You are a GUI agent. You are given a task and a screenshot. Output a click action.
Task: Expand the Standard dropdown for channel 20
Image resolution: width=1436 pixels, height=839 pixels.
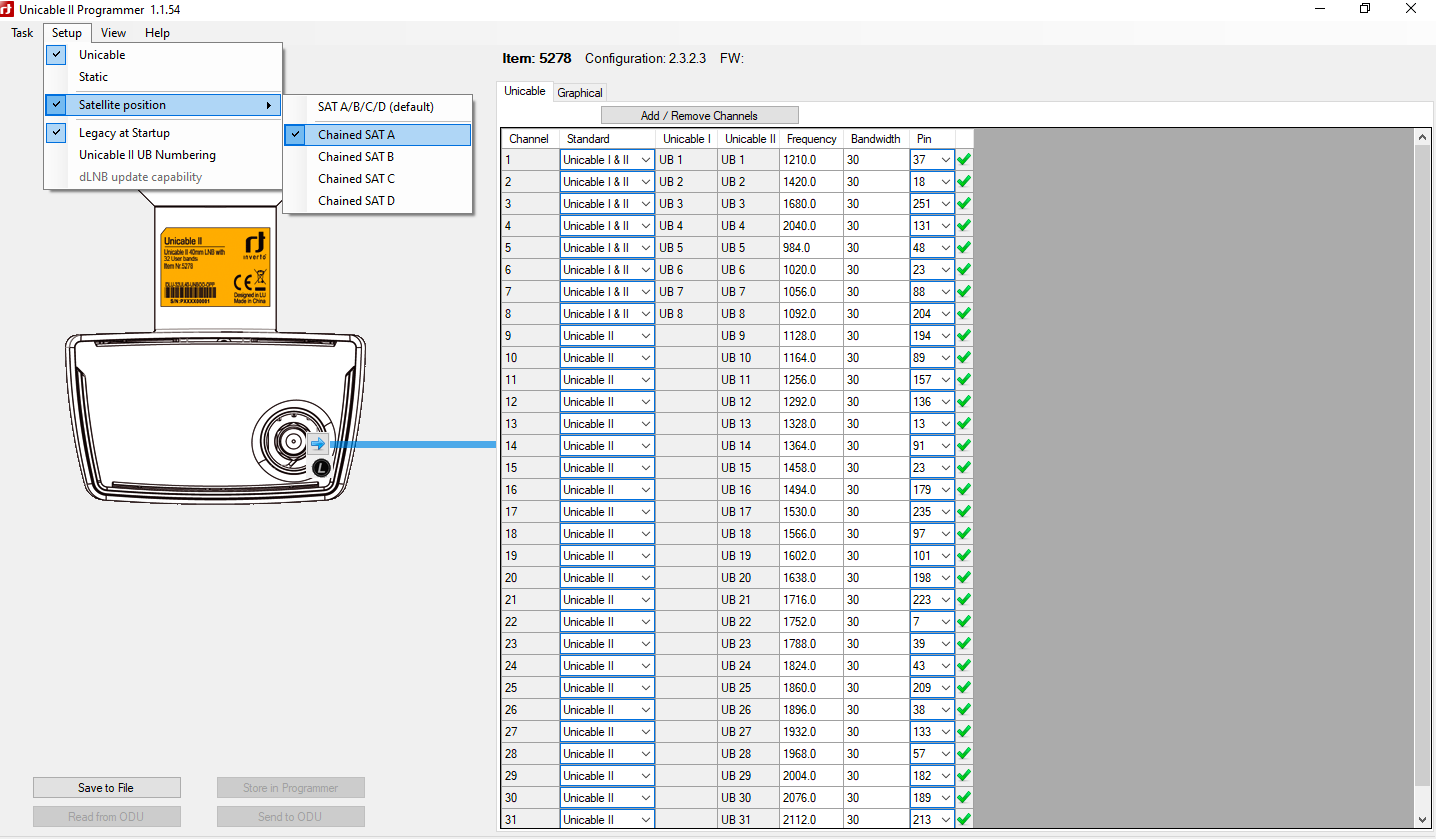[x=645, y=578]
